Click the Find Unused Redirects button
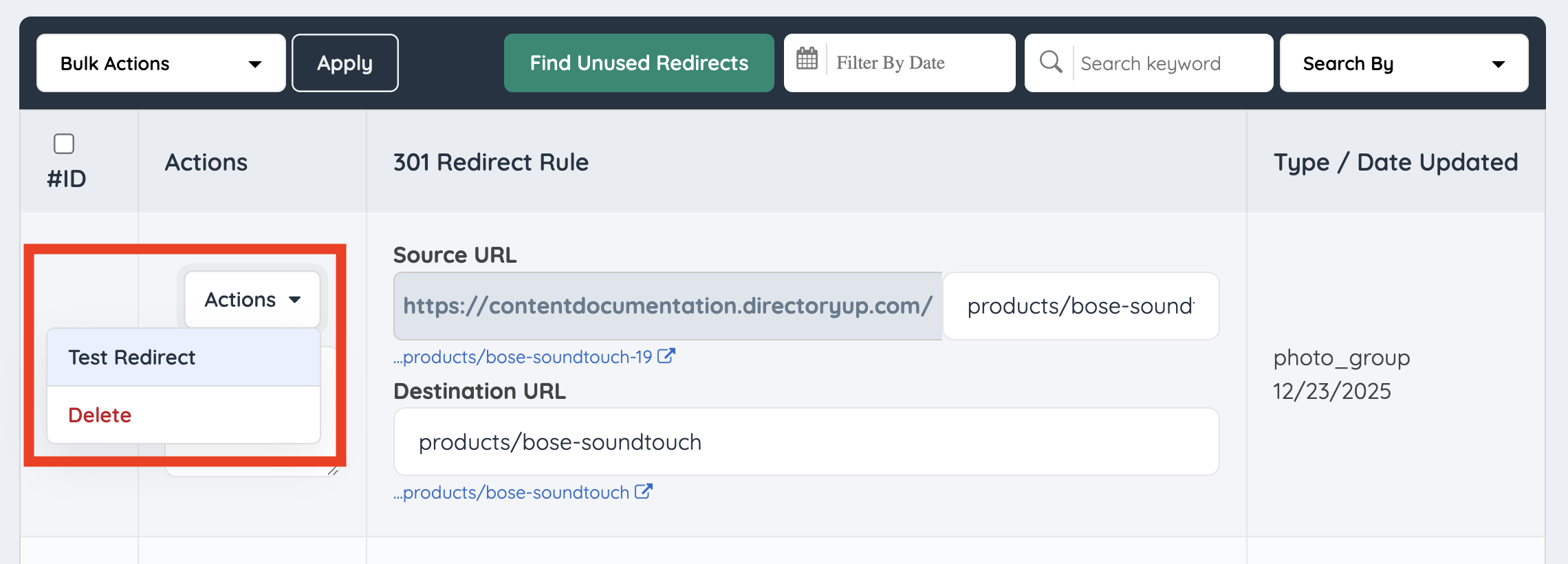The height and width of the screenshot is (564, 1568). (639, 63)
